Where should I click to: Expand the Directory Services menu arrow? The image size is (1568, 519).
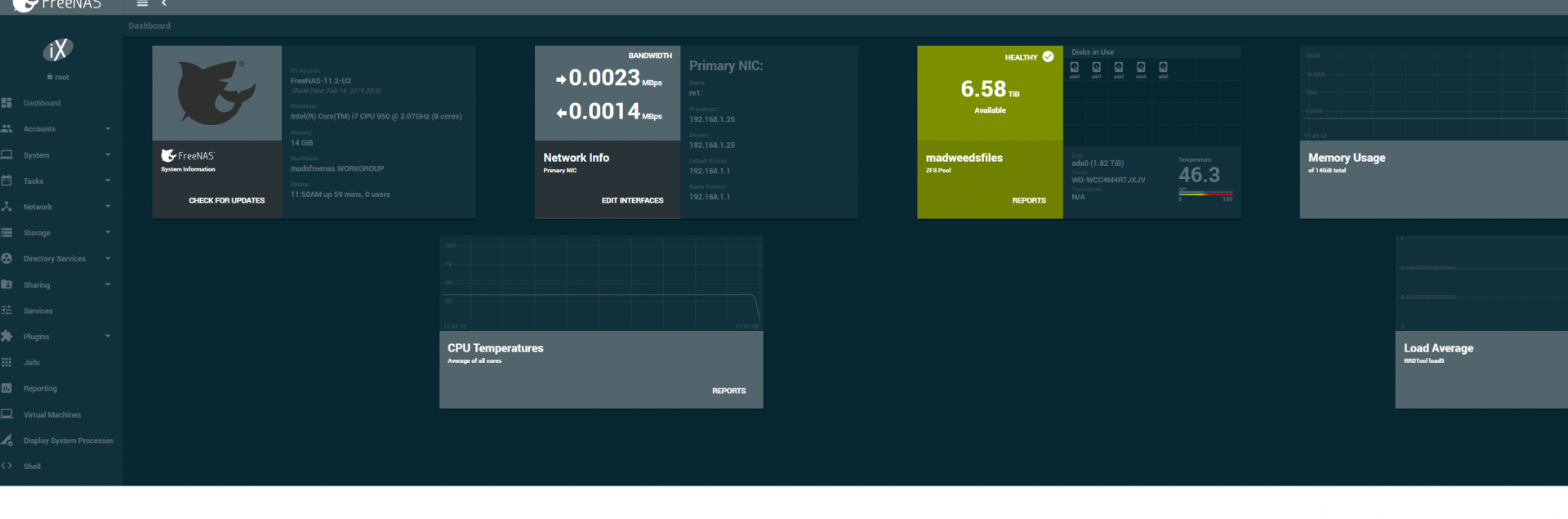[x=108, y=258]
